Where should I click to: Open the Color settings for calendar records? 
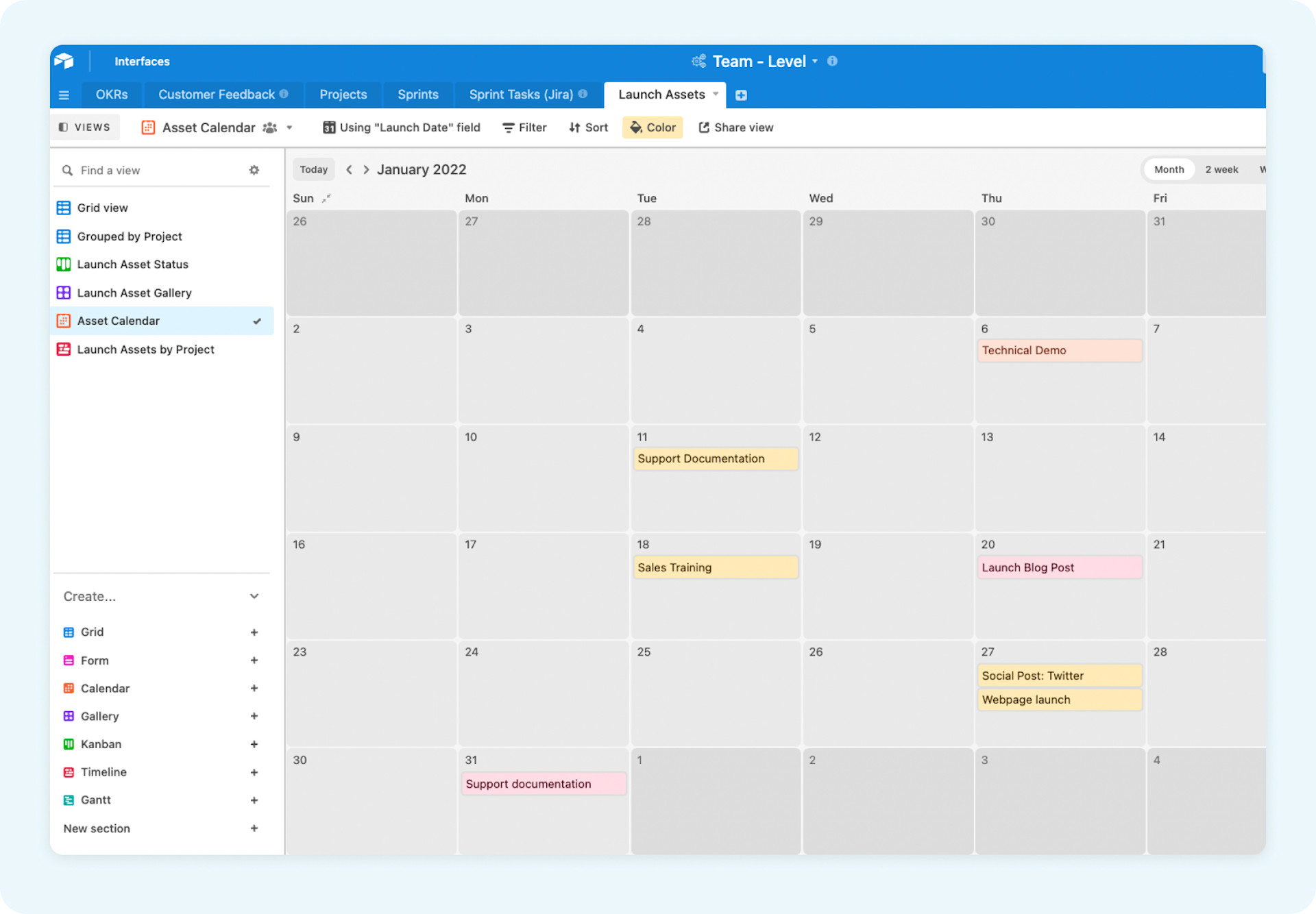[652, 127]
